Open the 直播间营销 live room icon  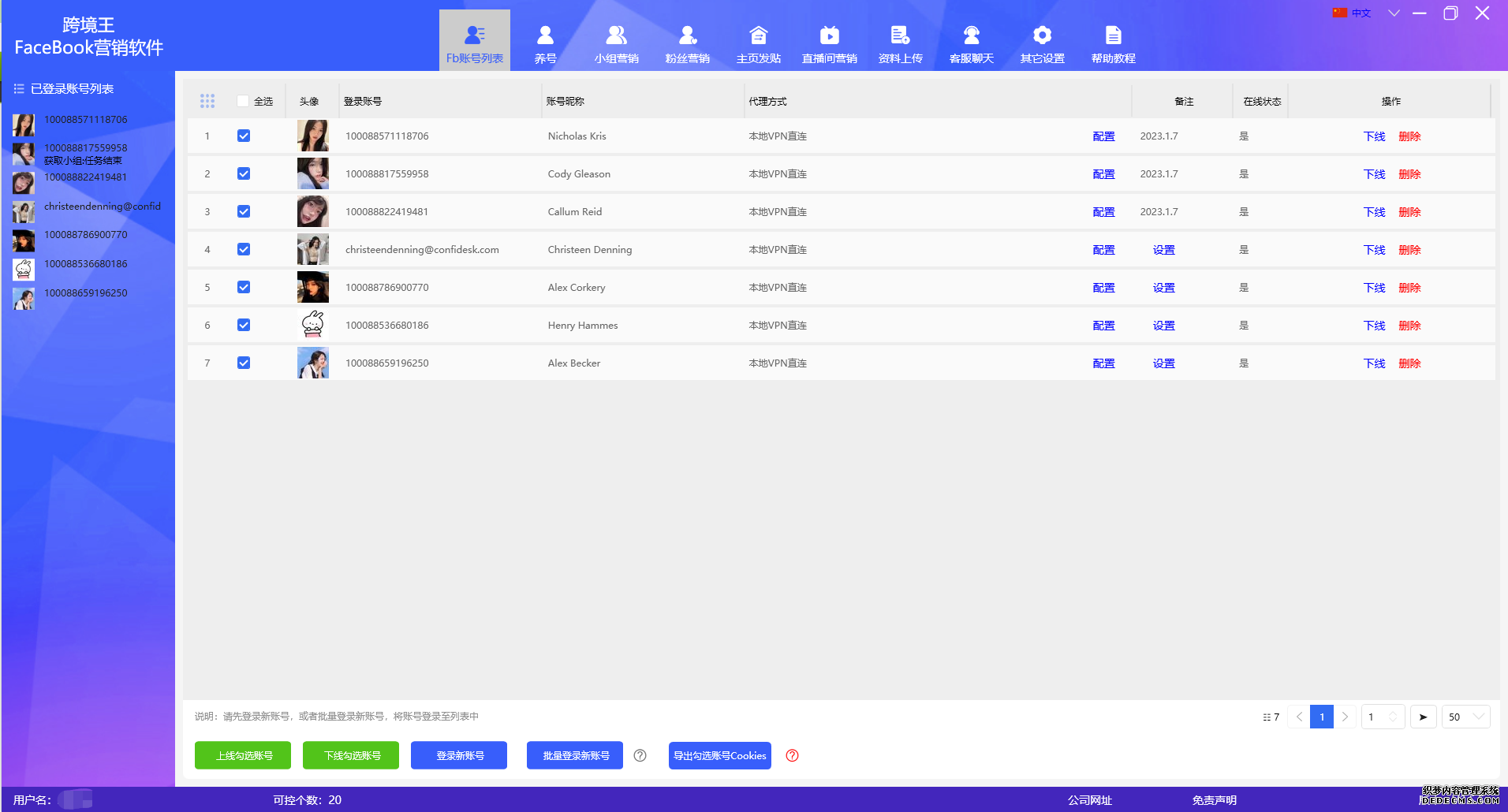(x=829, y=35)
